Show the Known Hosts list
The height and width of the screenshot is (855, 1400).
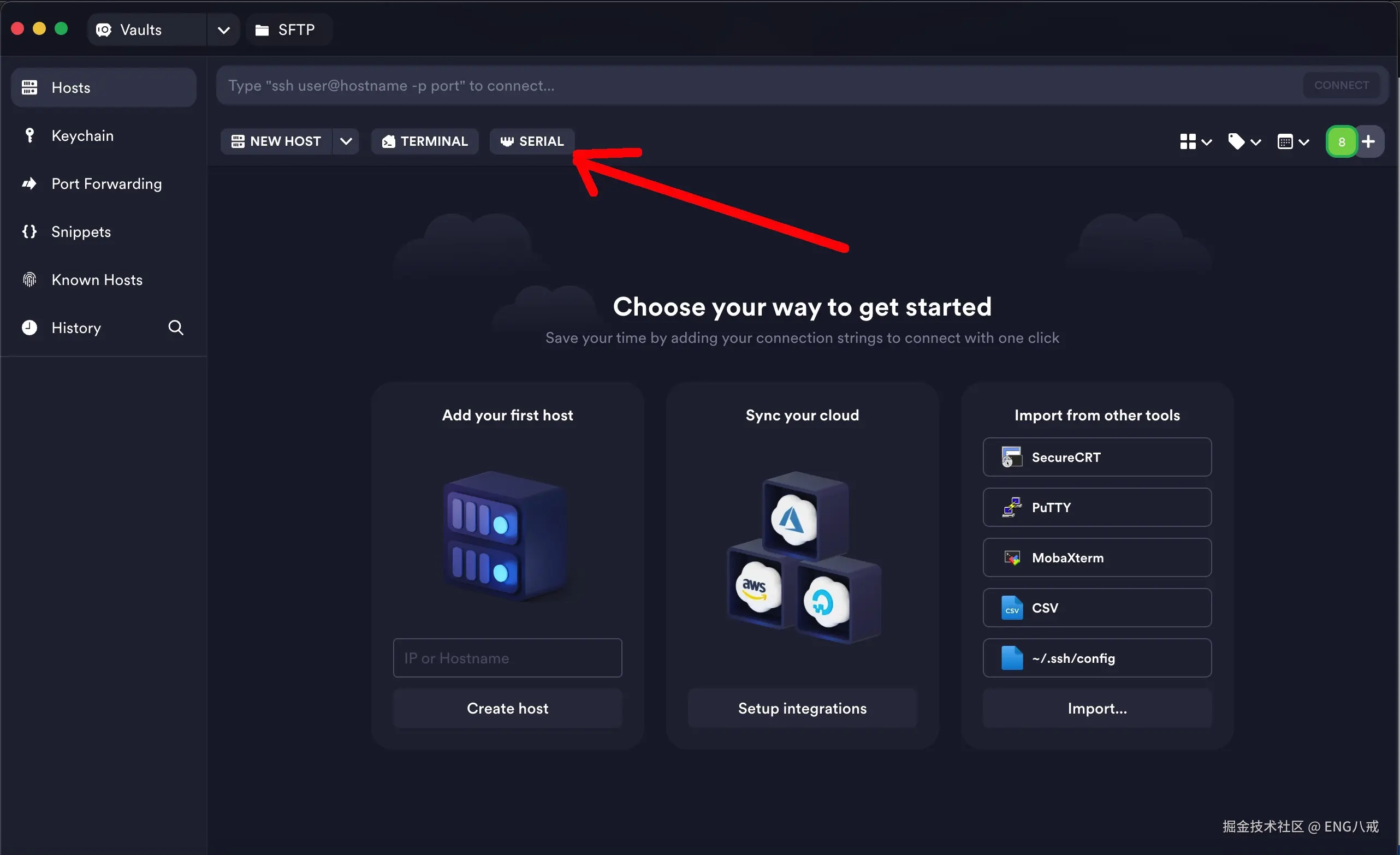click(x=103, y=280)
